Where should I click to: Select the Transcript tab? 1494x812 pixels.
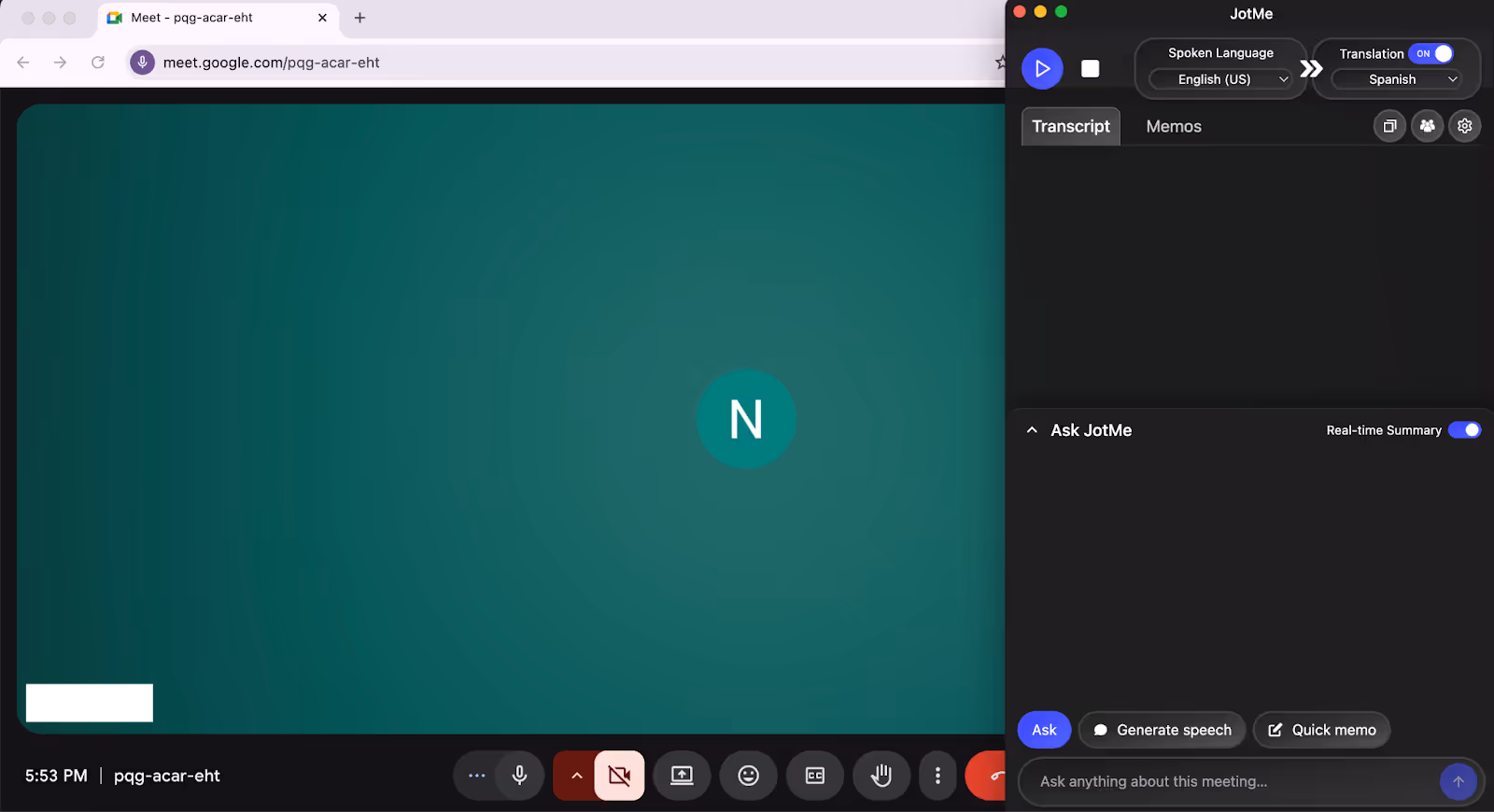tap(1071, 127)
